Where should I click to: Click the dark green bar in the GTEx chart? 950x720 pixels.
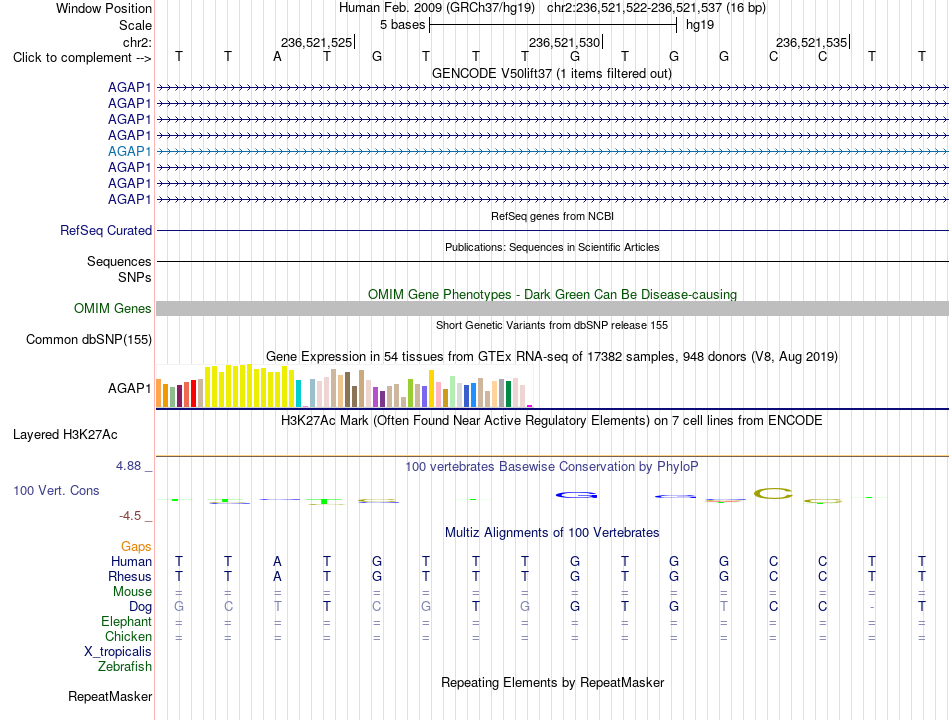[x=508, y=393]
